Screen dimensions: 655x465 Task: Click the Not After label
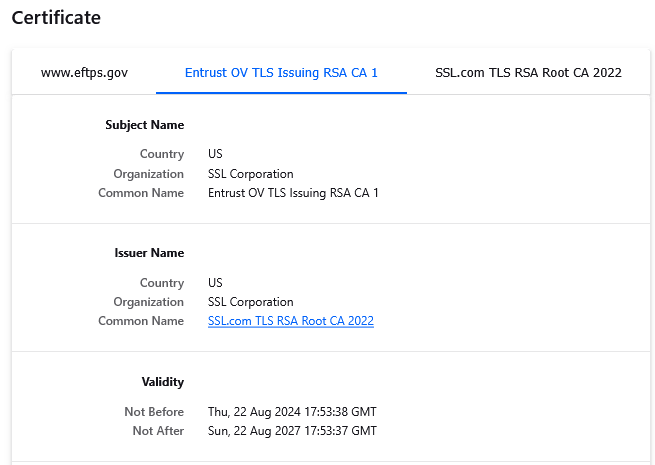[158, 431]
